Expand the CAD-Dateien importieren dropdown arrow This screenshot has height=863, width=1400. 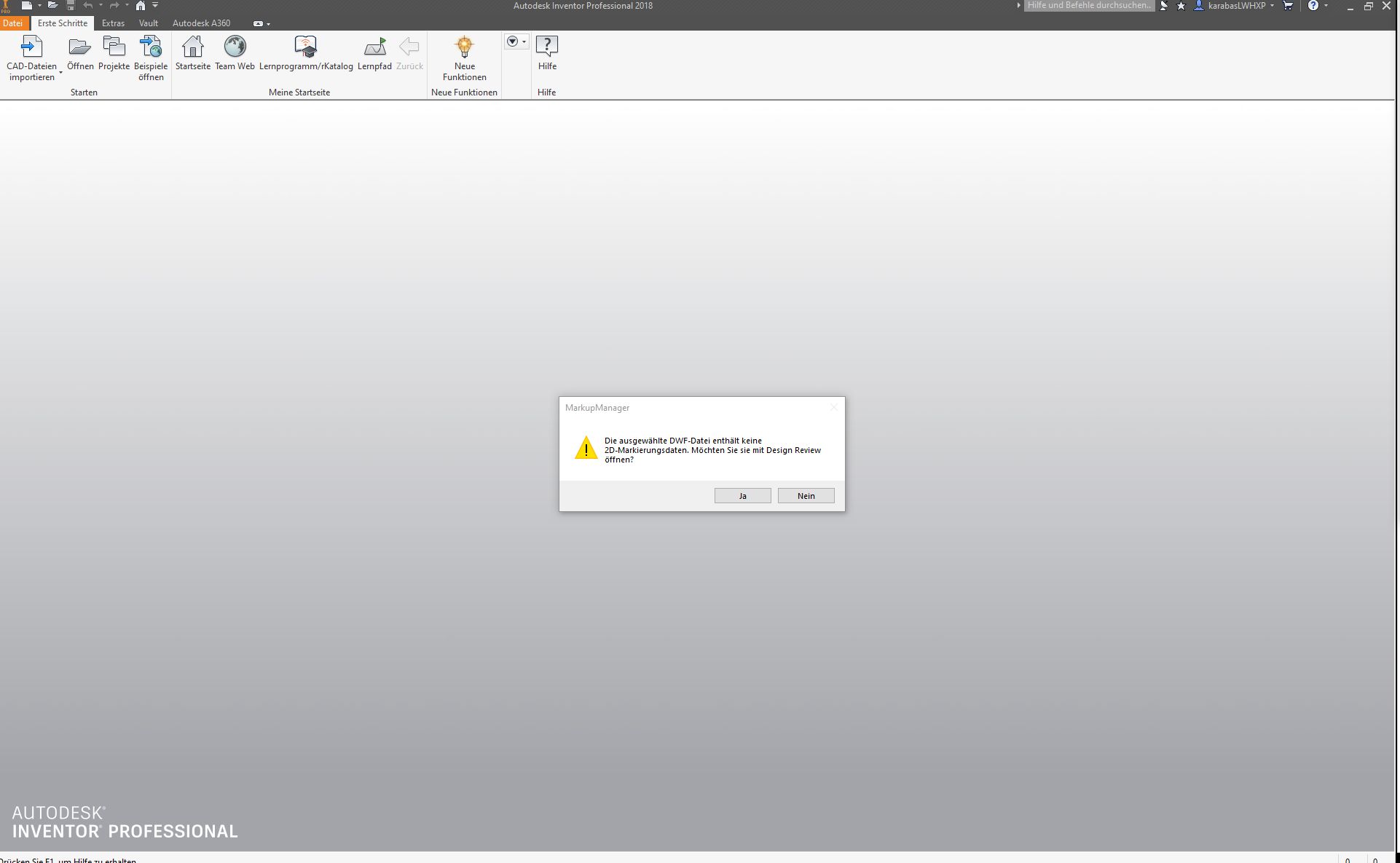(60, 73)
